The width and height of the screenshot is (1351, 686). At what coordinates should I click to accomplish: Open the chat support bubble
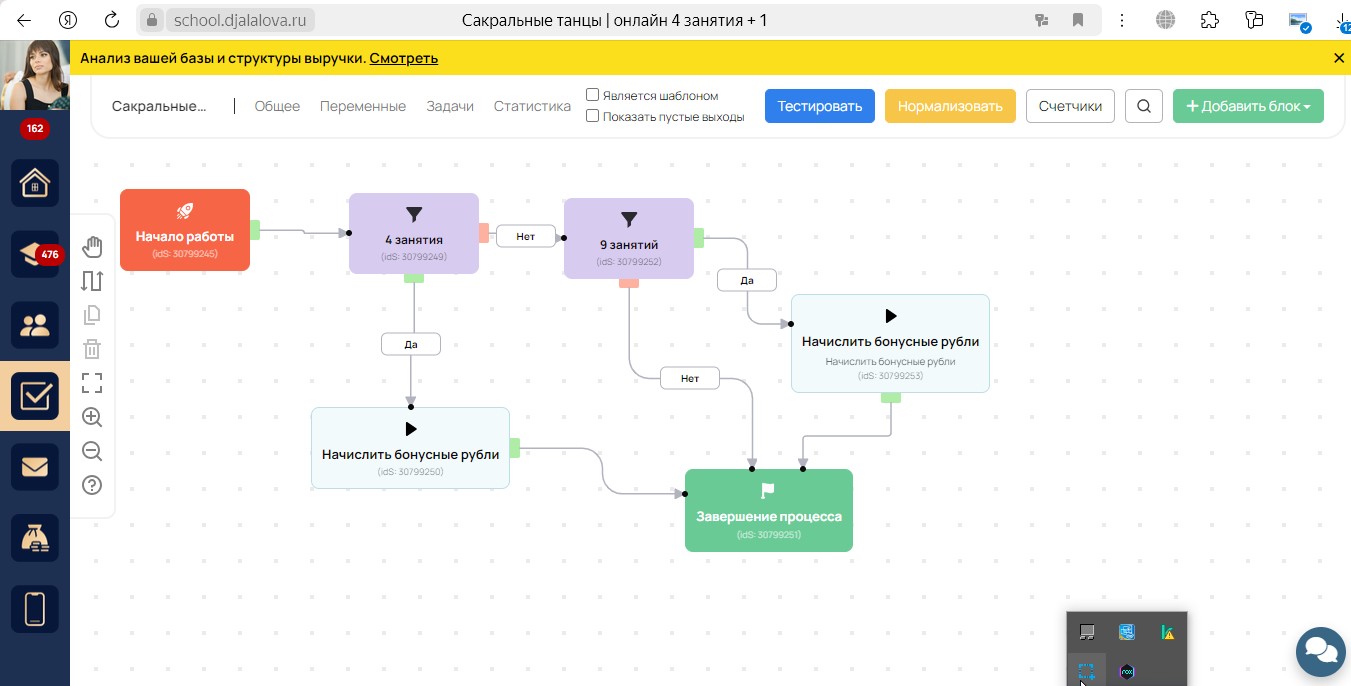point(1321,653)
